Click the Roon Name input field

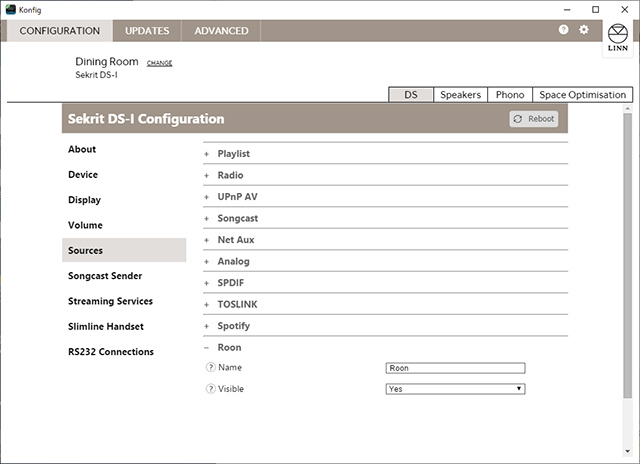[x=455, y=368]
